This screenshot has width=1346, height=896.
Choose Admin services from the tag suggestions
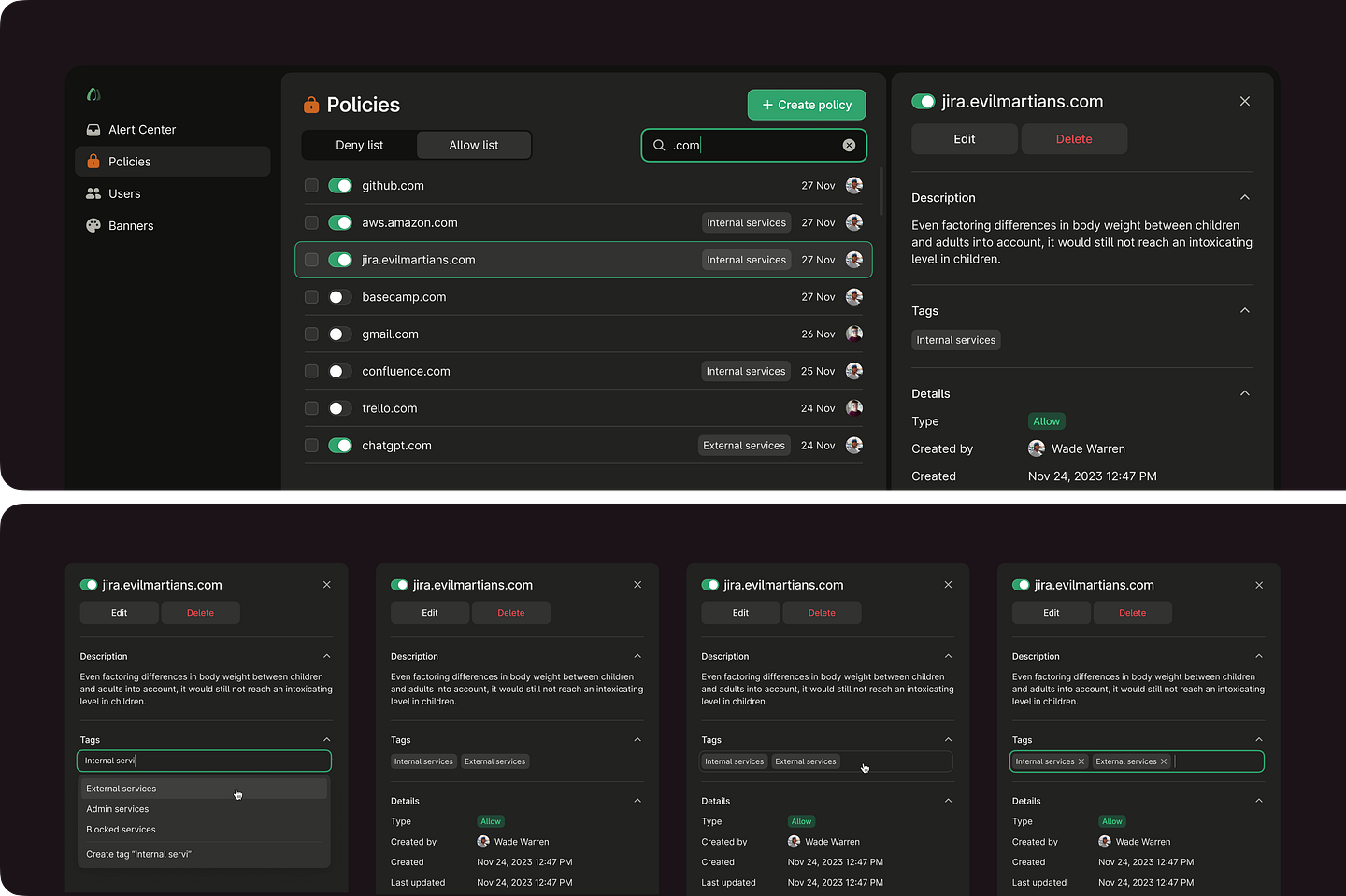coord(204,809)
